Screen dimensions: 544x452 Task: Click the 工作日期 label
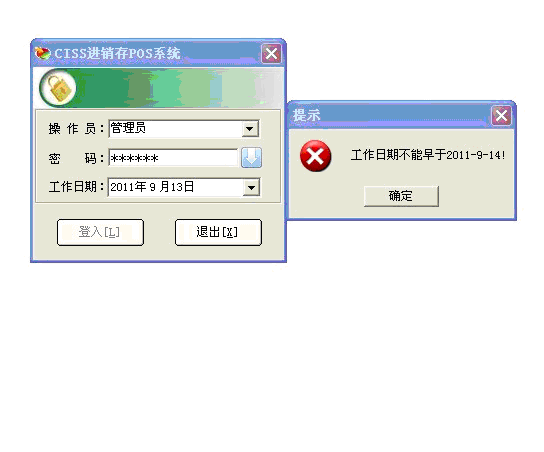tap(73, 187)
